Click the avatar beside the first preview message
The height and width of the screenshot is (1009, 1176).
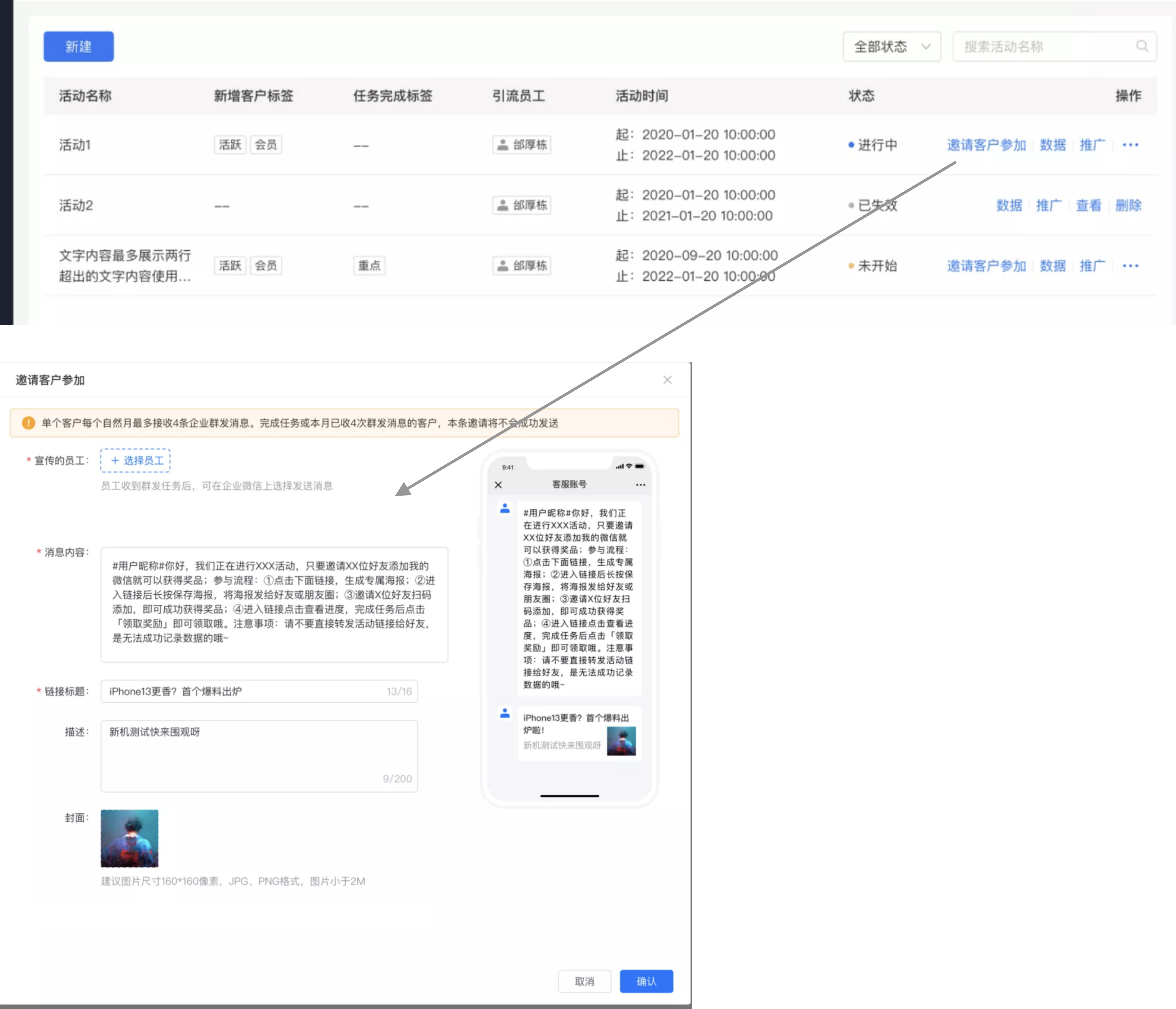tap(504, 508)
